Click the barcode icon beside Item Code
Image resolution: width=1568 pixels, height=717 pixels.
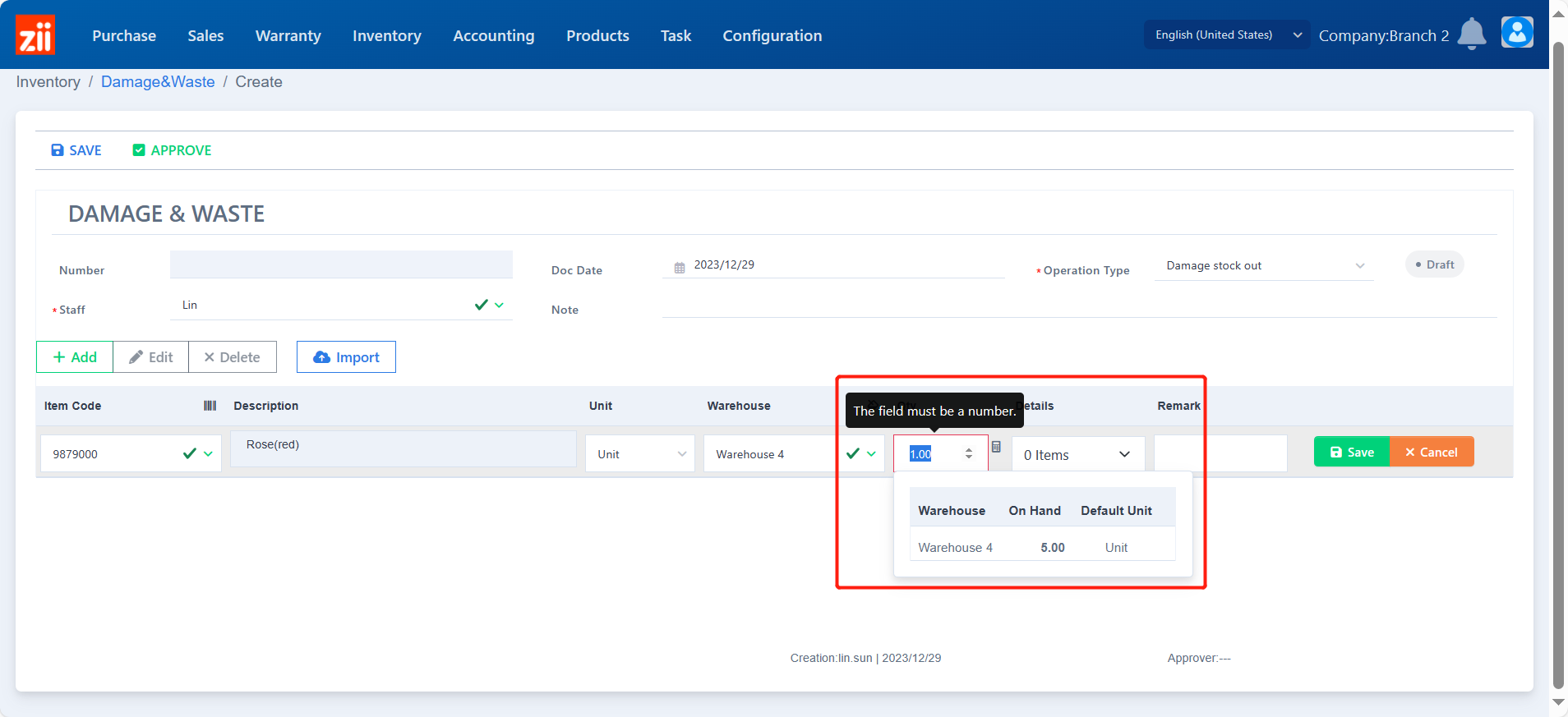(210, 406)
